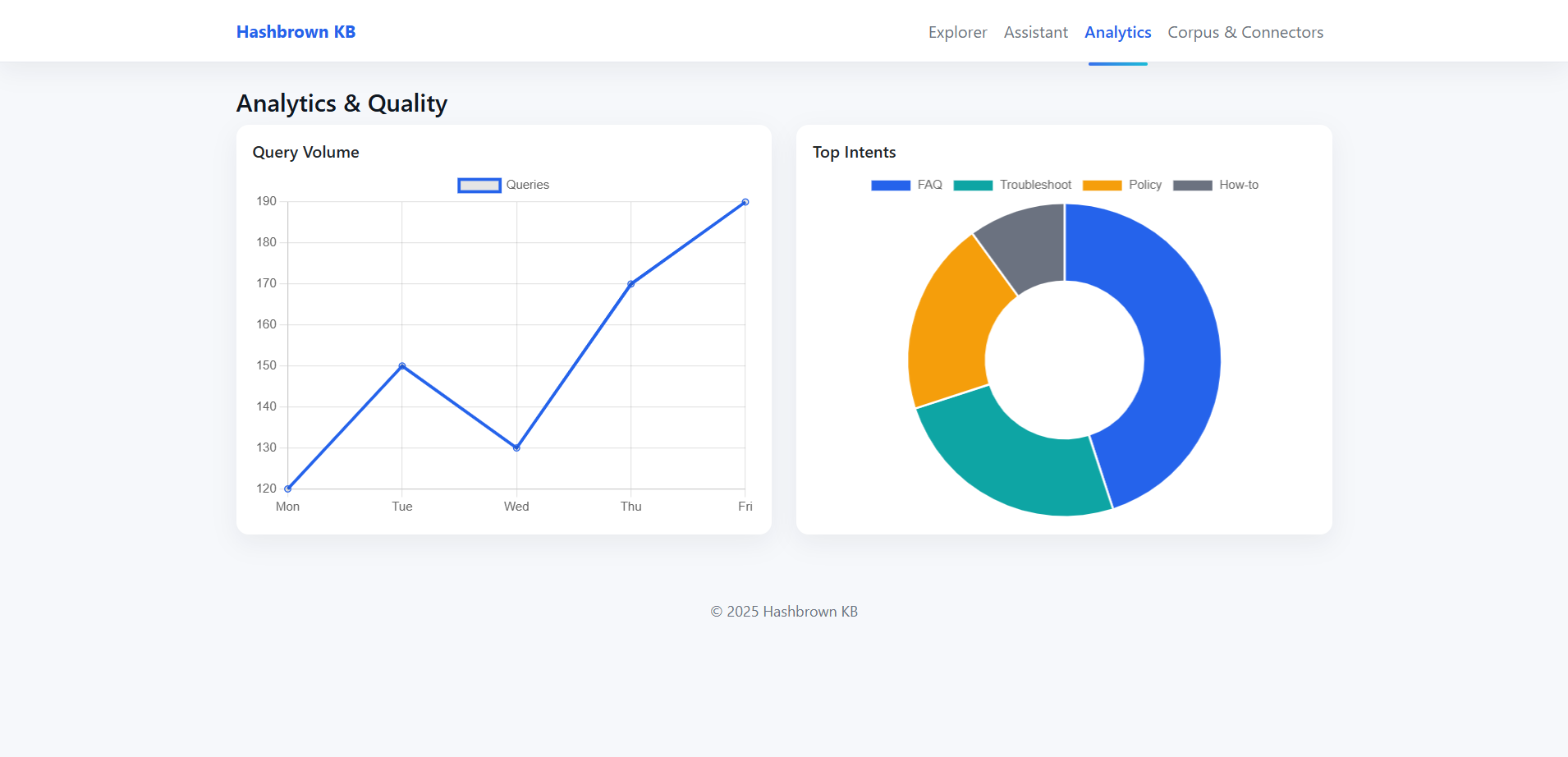Click the Hashbrown KB logo link

(296, 32)
